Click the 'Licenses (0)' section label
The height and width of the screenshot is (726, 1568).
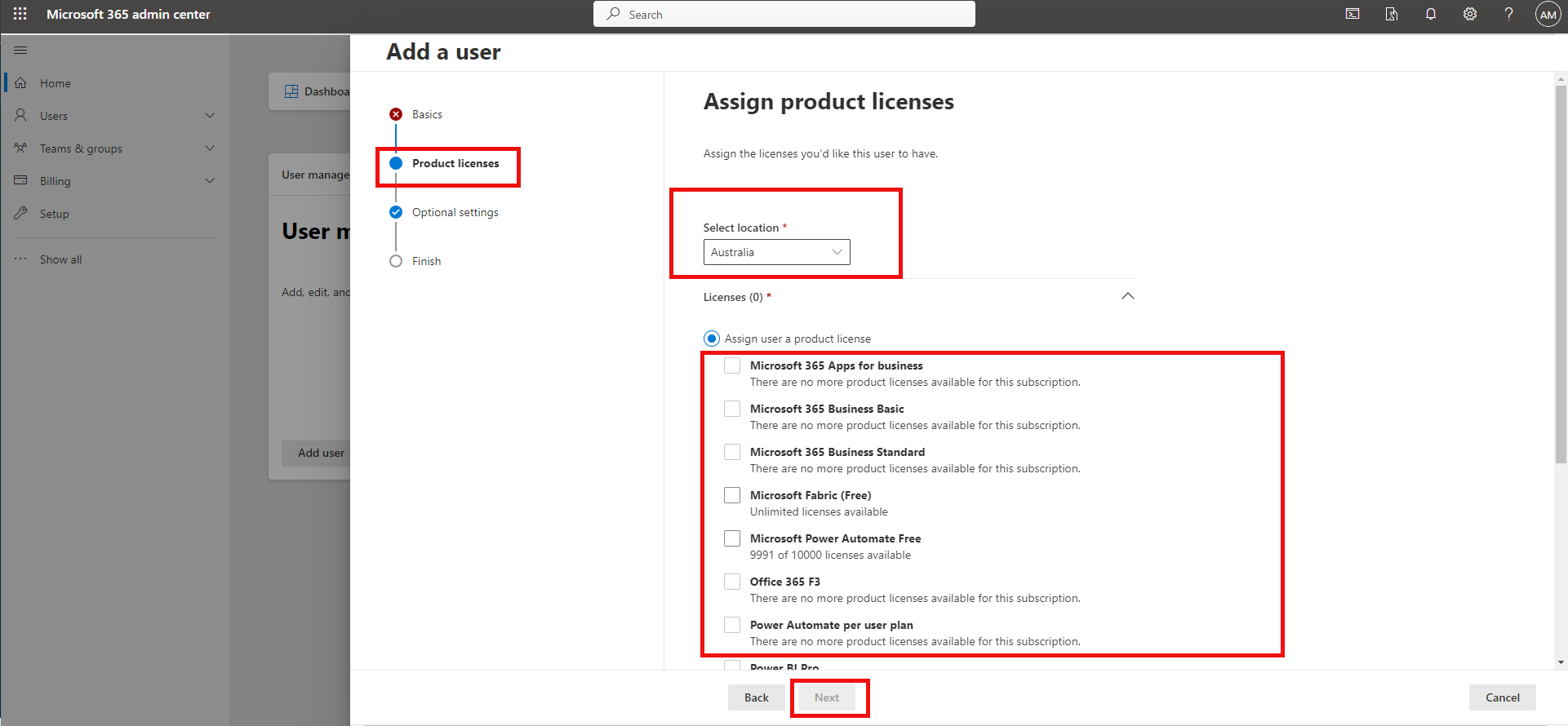click(733, 297)
